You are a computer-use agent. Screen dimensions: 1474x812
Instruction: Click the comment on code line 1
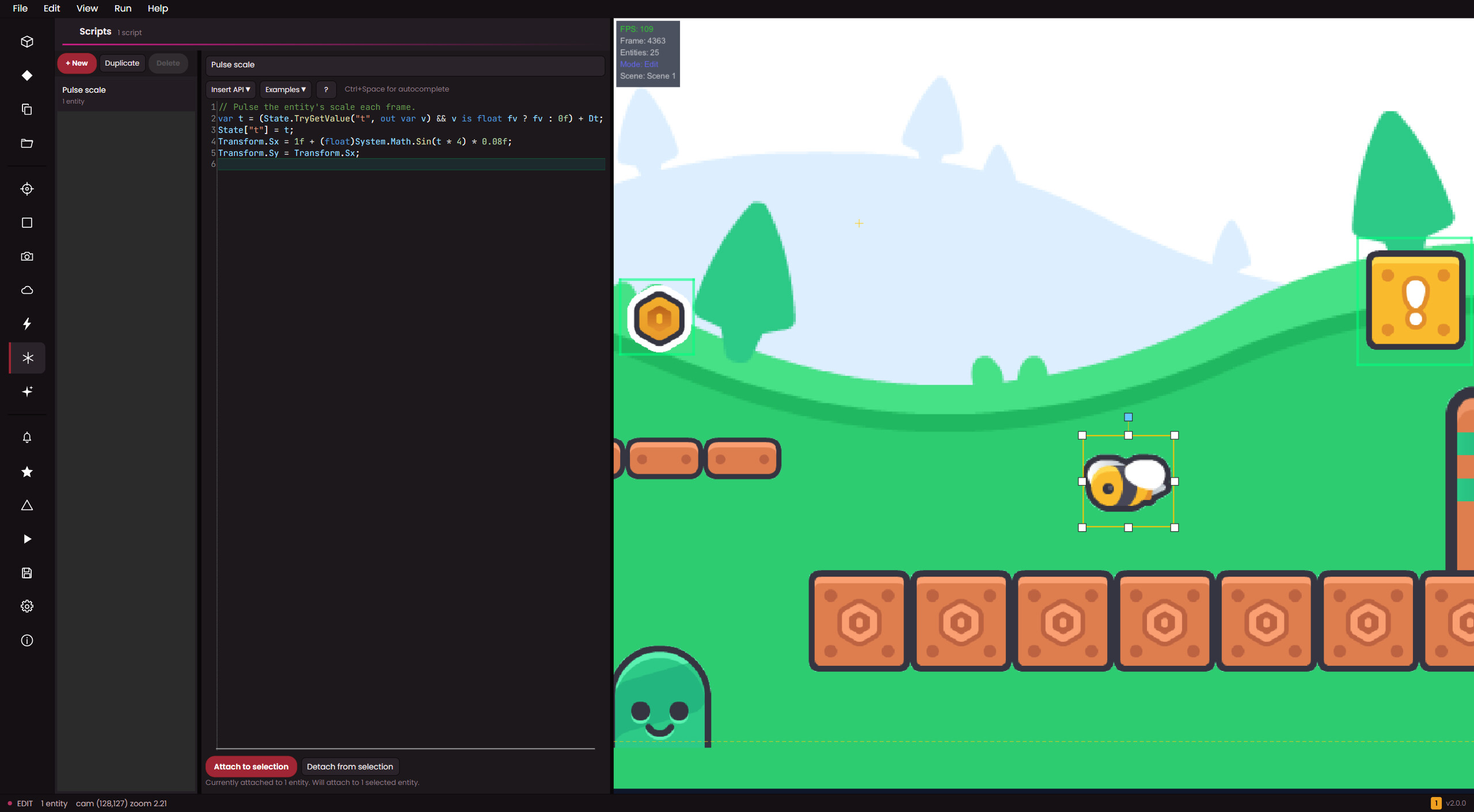point(317,107)
